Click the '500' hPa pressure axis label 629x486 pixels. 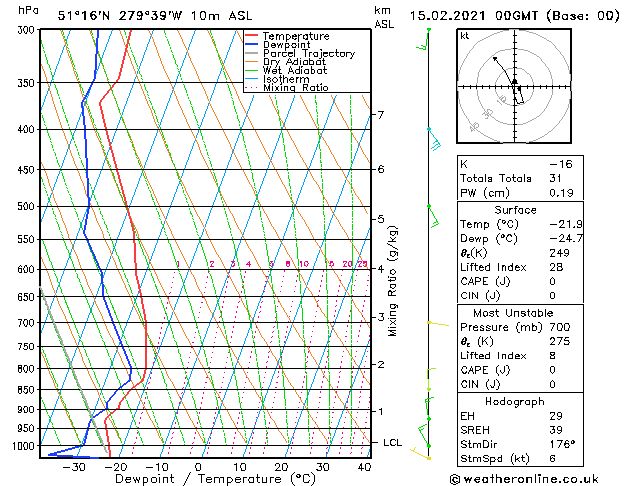[28, 207]
